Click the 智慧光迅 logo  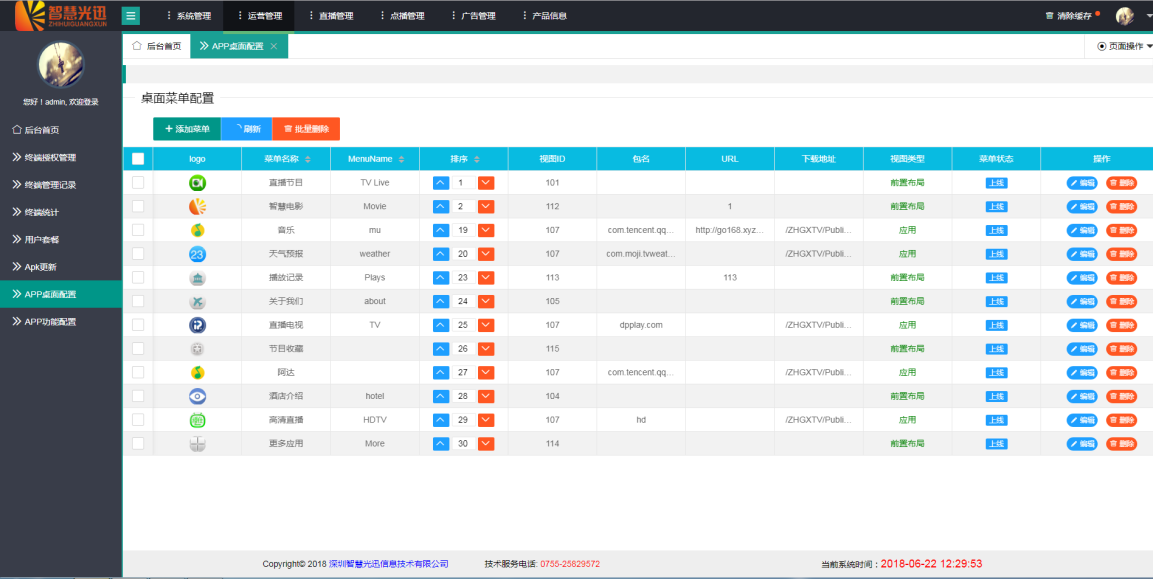pyautogui.click(x=61, y=15)
